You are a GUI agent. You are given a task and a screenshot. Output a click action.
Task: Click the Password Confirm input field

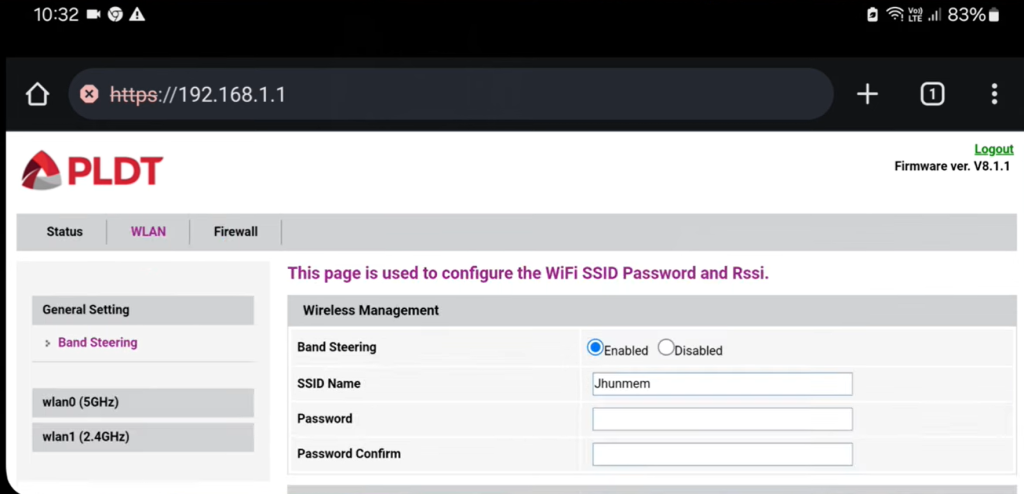coord(722,454)
